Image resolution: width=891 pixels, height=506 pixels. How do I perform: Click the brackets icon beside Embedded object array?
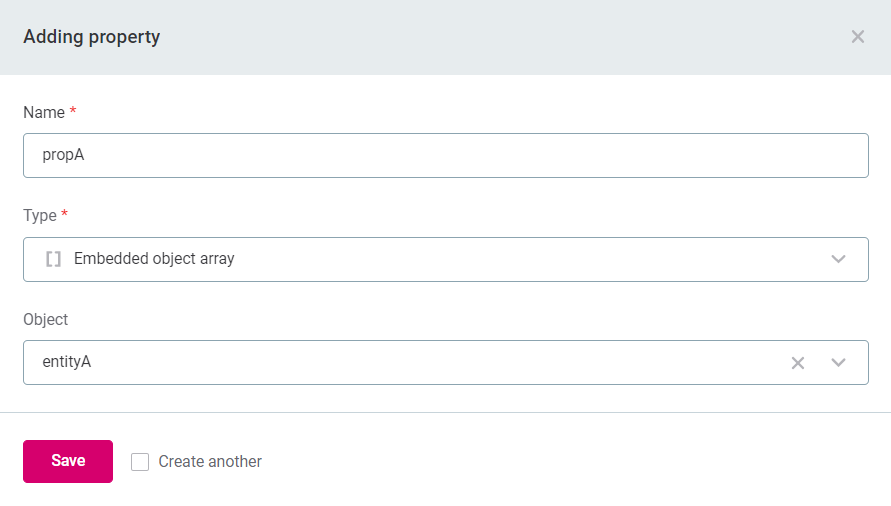pyautogui.click(x=54, y=259)
